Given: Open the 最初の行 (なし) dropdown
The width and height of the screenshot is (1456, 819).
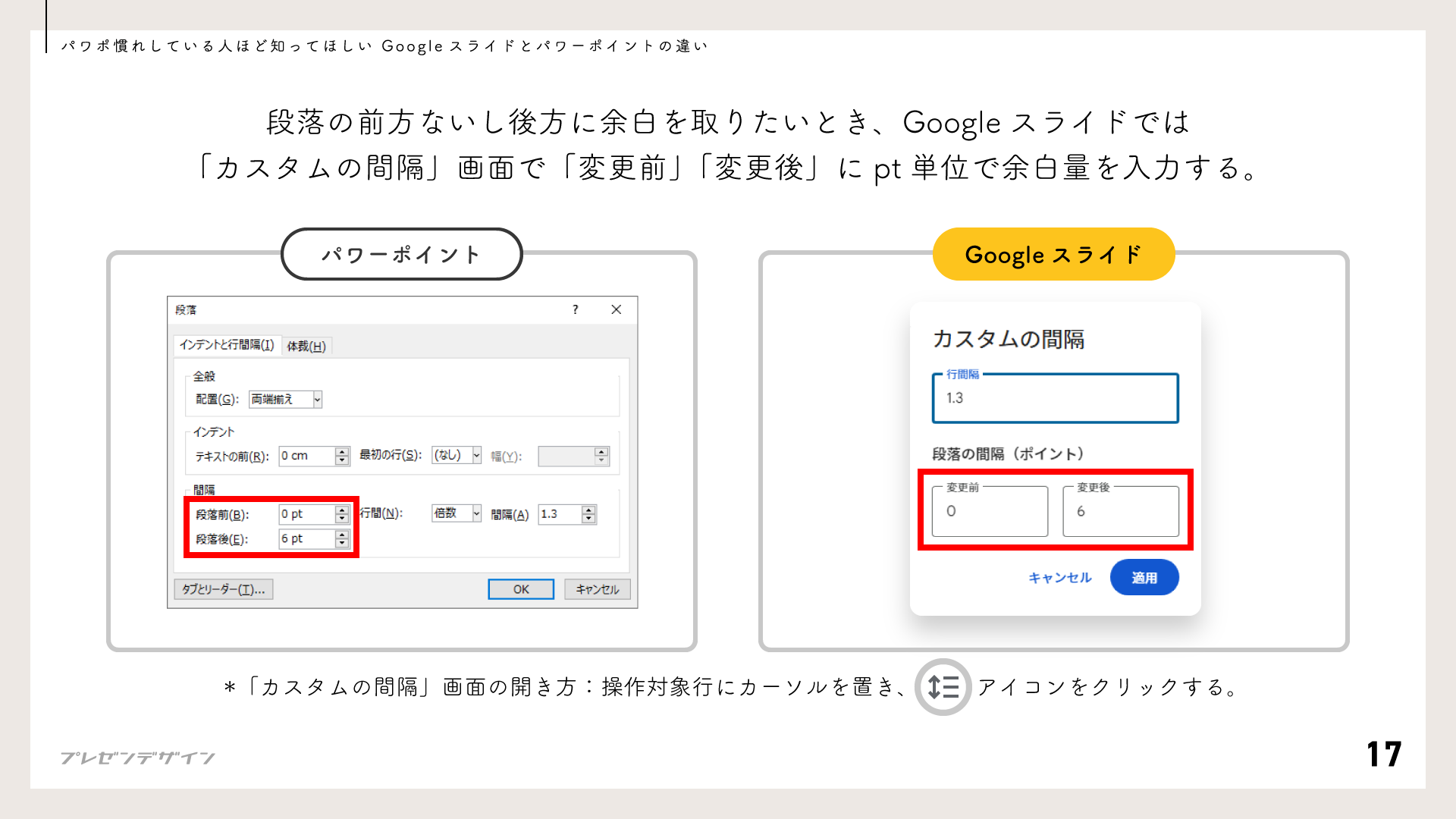Looking at the screenshot, I should [457, 455].
